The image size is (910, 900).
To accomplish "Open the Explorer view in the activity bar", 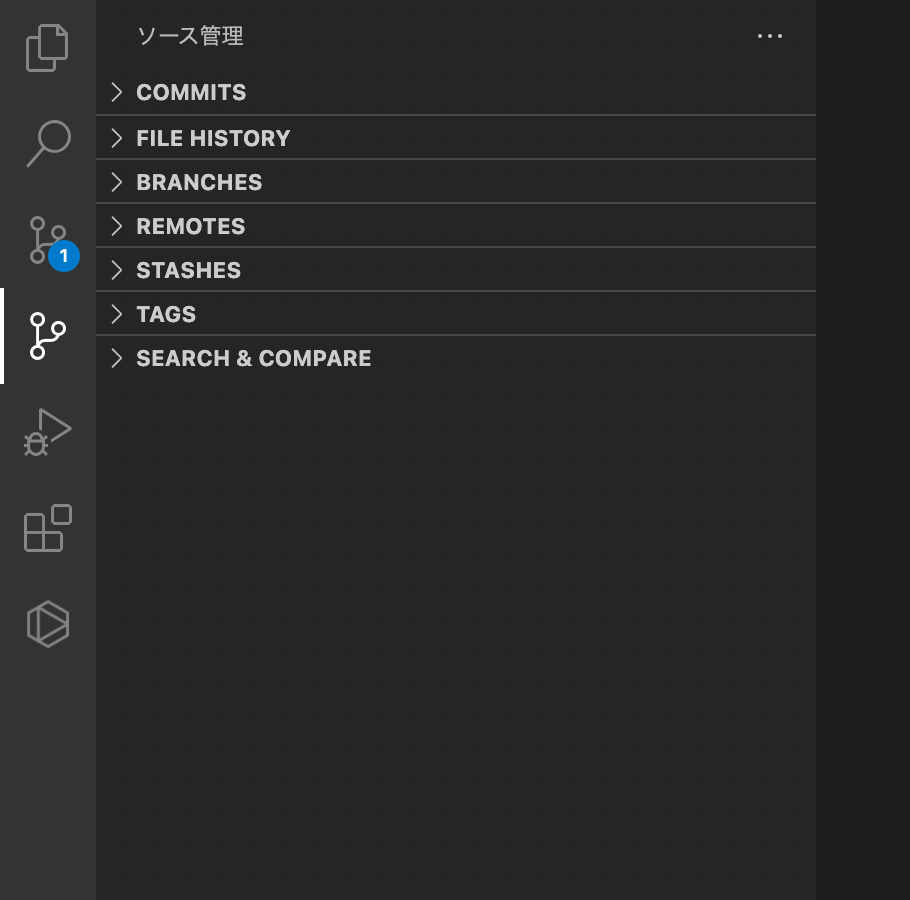I will click(x=47, y=47).
